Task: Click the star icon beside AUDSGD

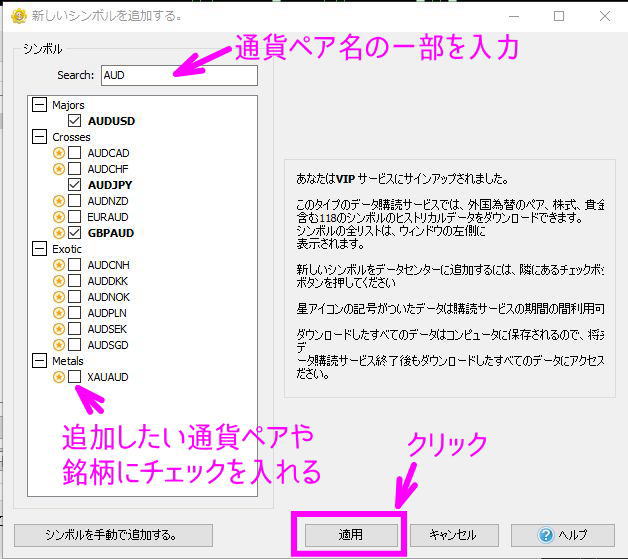Action: [x=59, y=345]
